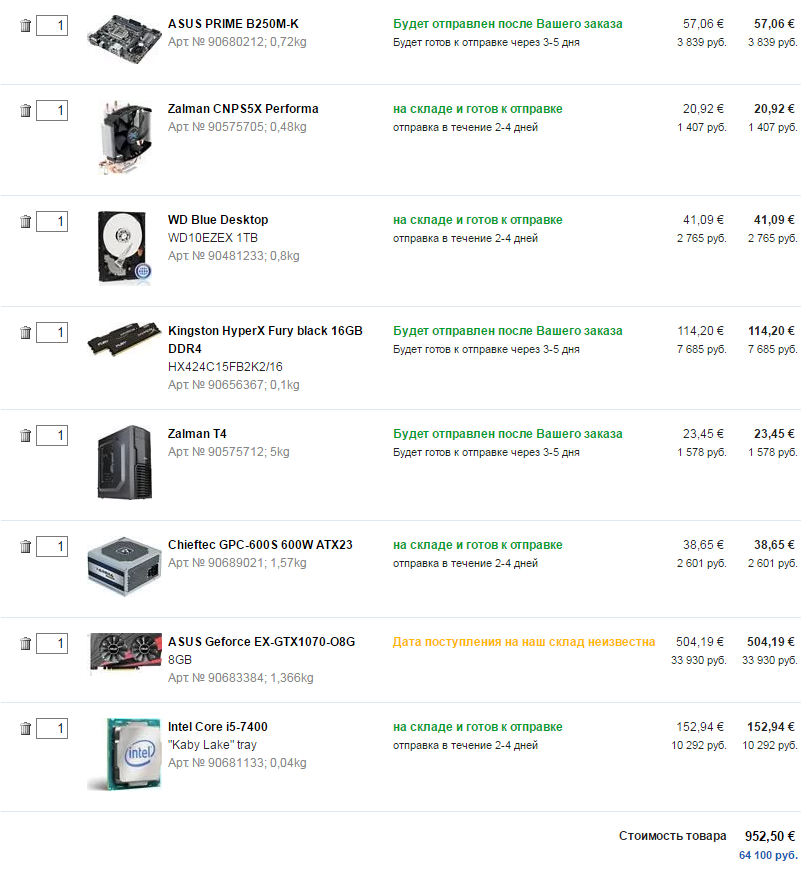Open ASUS PRIME B250M-K product link
Screen dimensions: 802x878
233,24
